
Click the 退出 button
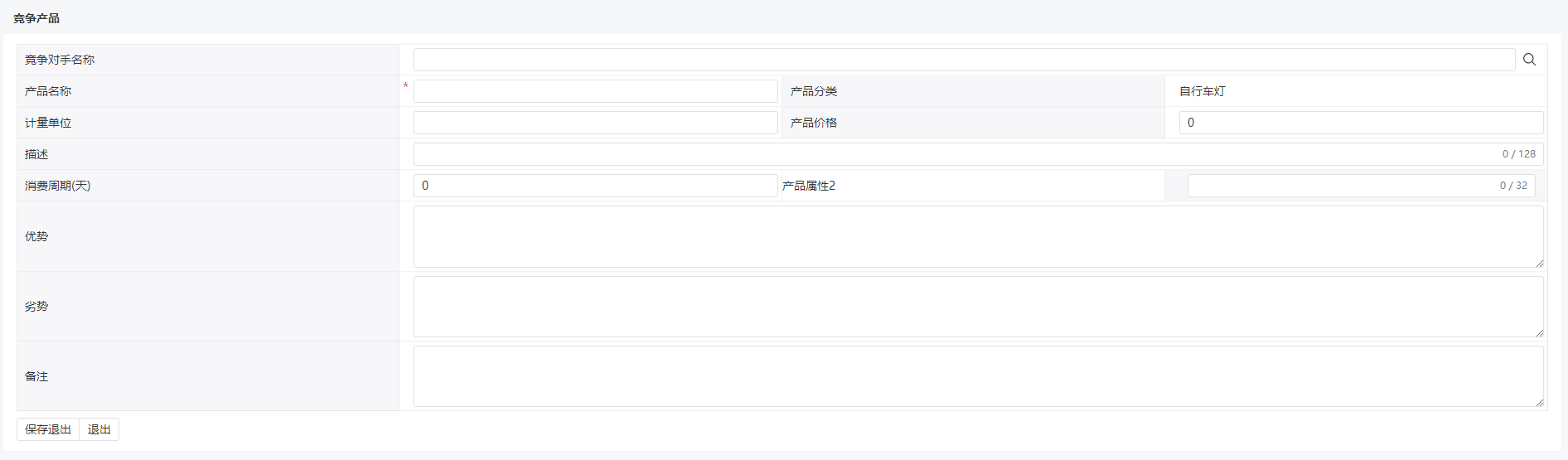[x=99, y=429]
